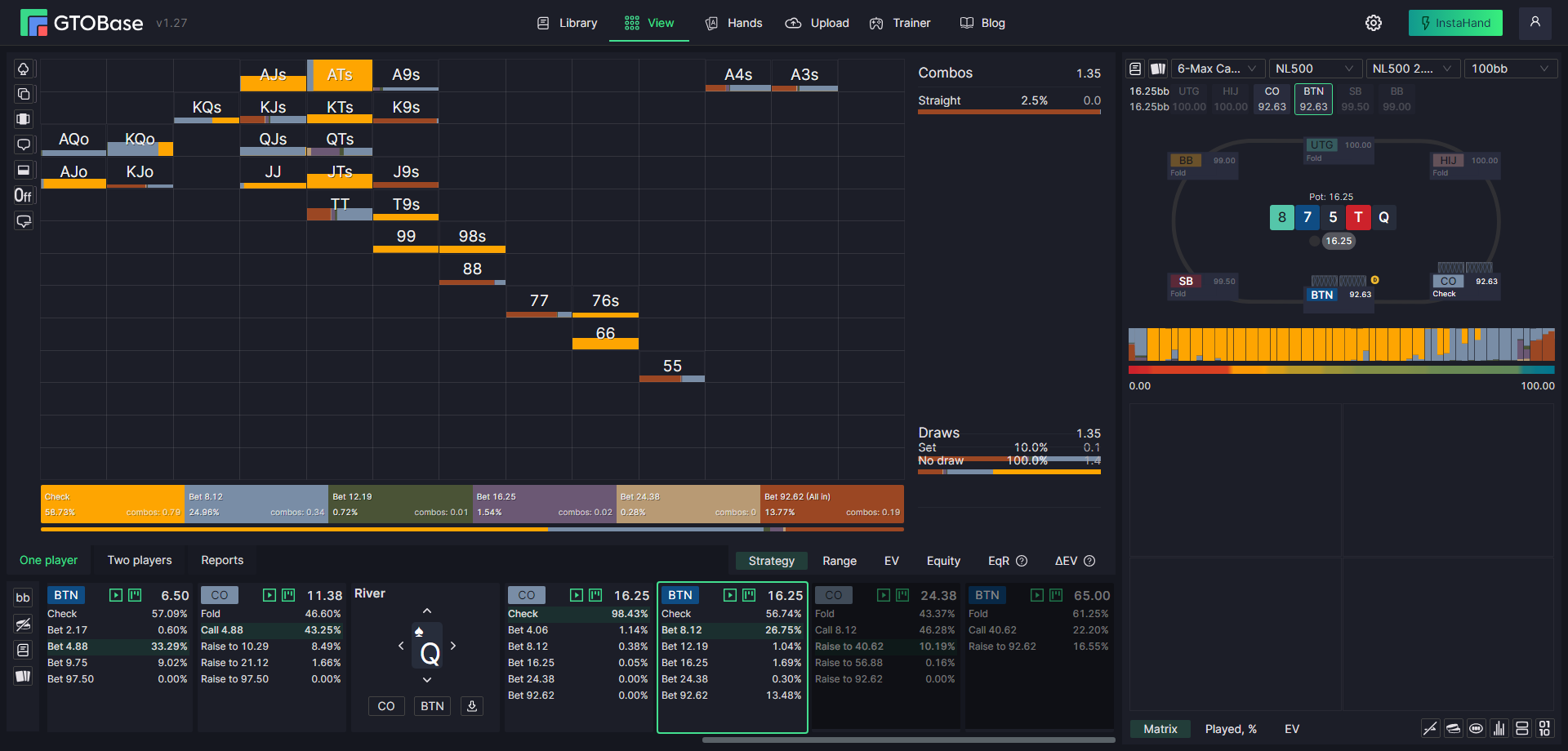Click the user profile icon
Viewport: 1568px width, 751px height.
point(1535,23)
